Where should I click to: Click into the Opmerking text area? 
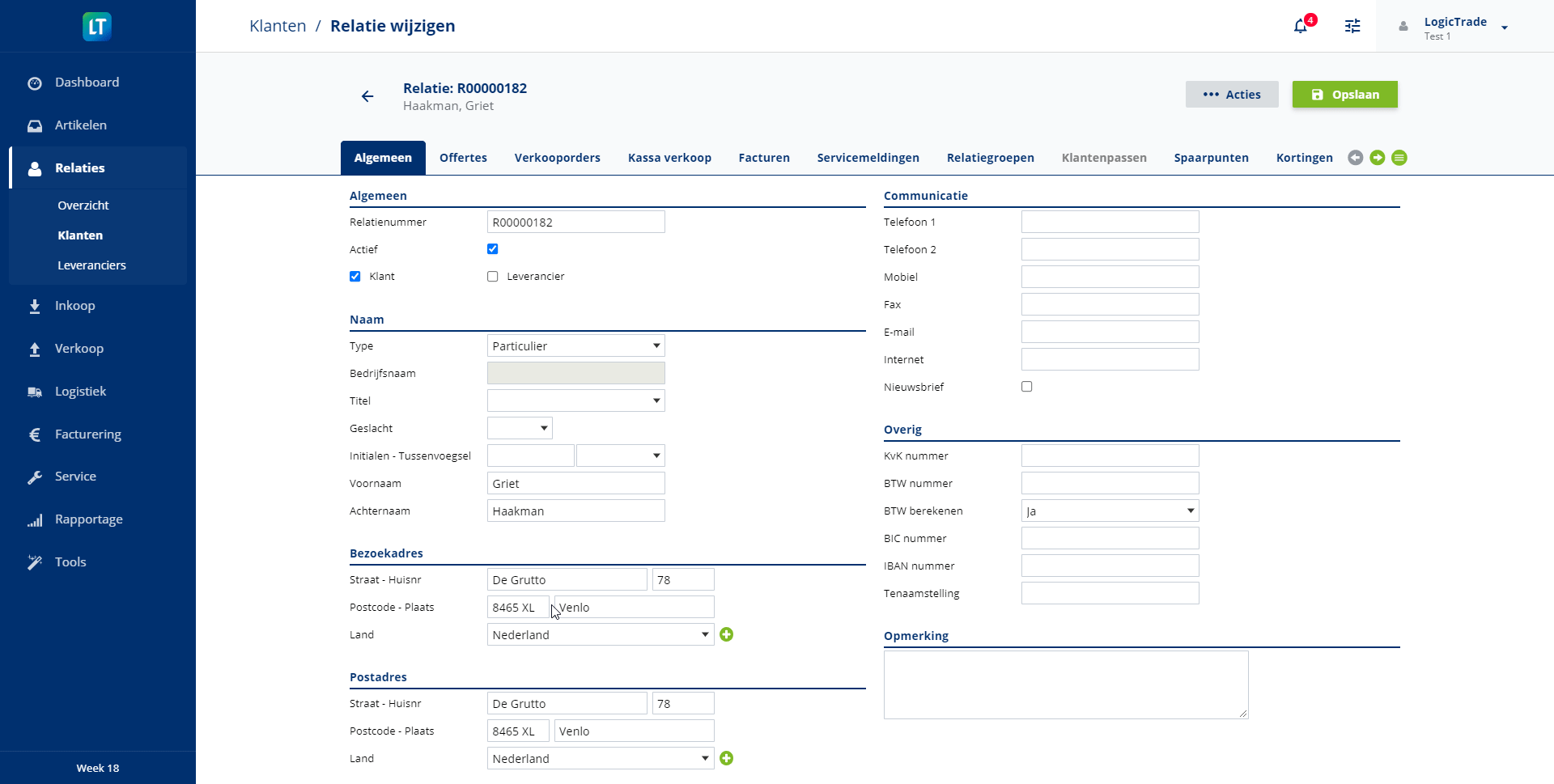click(x=1065, y=684)
